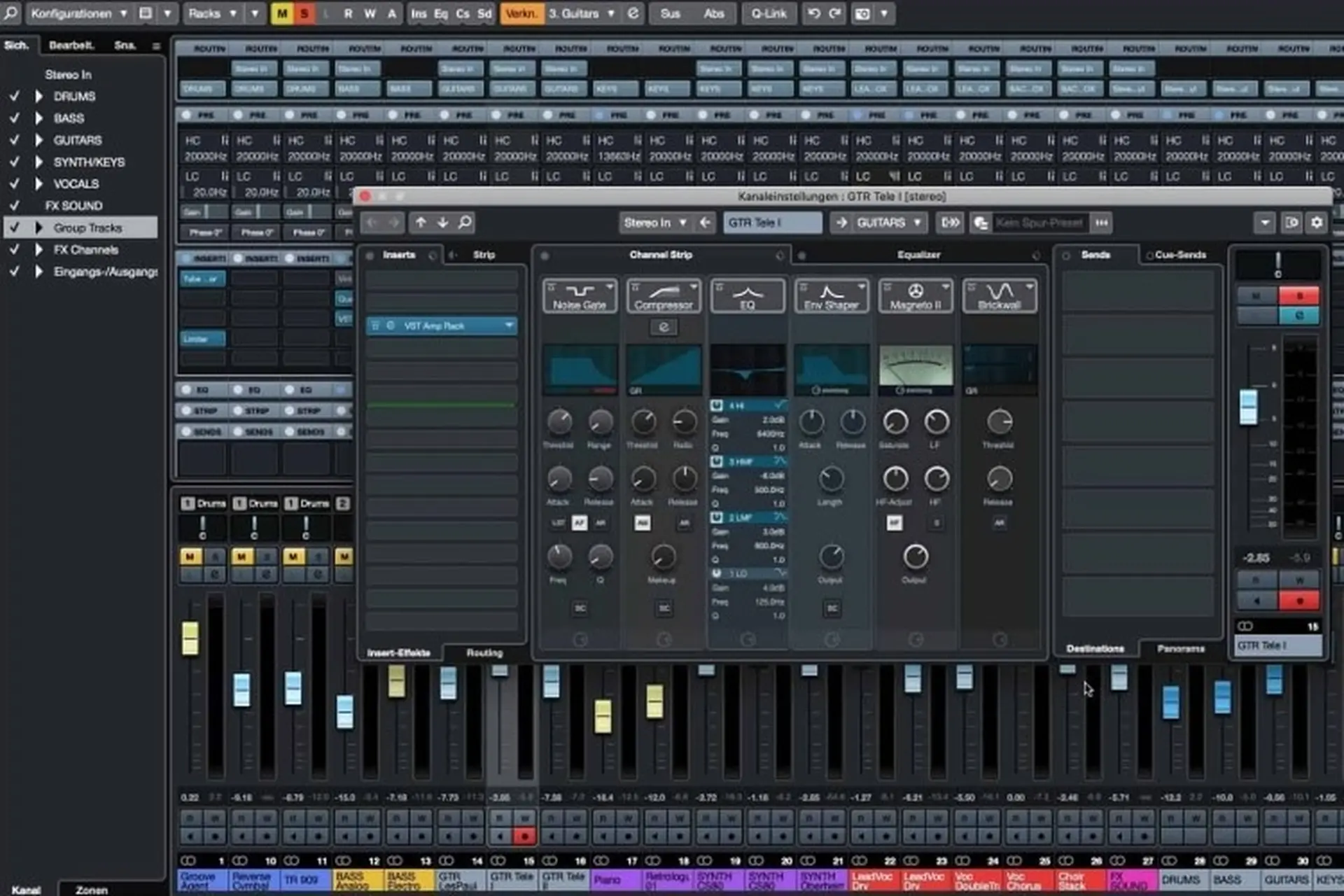Select the Brickwall limiter module
Screen dimensions: 1344x896
tap(1000, 295)
